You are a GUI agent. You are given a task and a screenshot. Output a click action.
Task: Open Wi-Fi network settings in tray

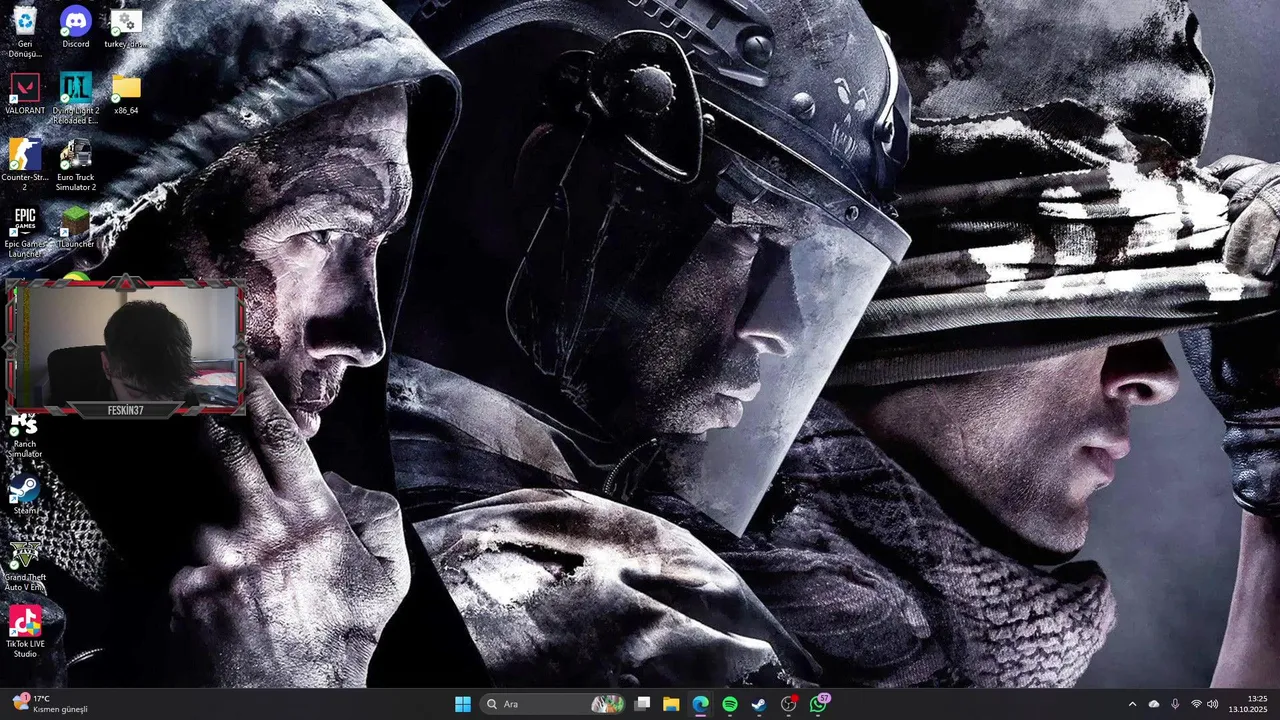point(1196,704)
